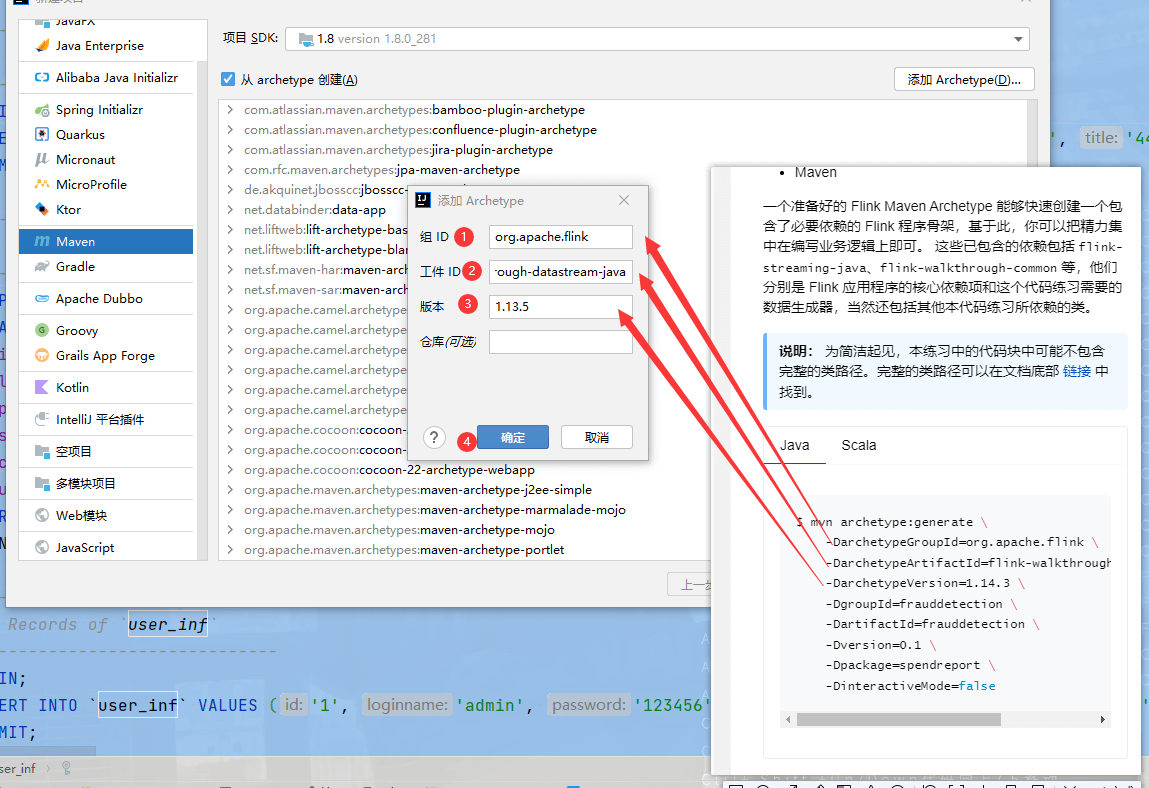Click code block scroll-left arrow
Viewport: 1149px width, 788px height.
coord(788,720)
